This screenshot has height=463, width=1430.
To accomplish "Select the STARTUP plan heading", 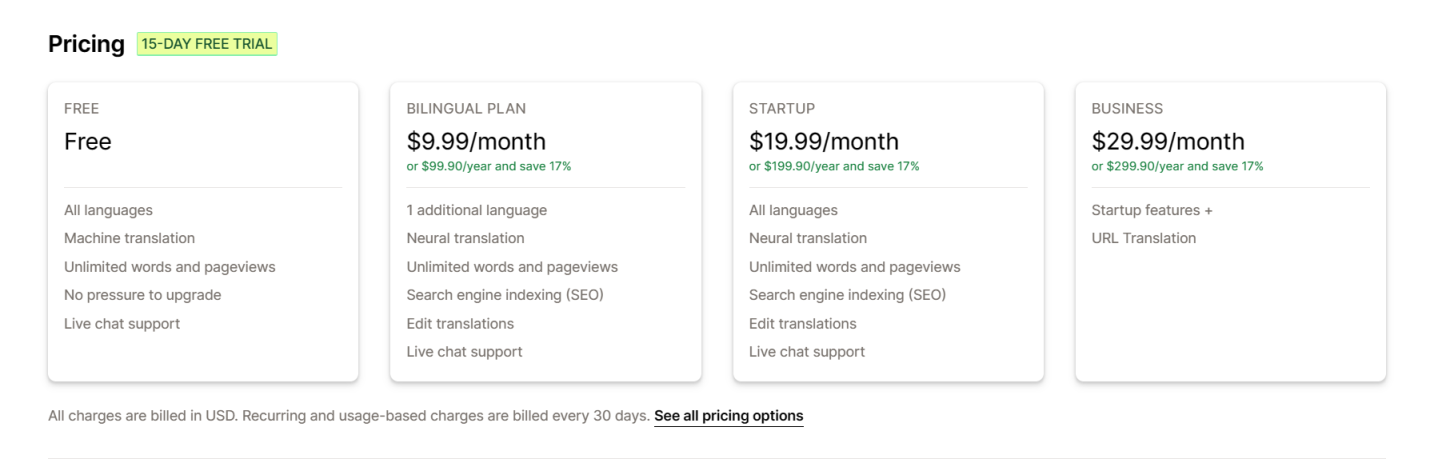I will 782,108.
